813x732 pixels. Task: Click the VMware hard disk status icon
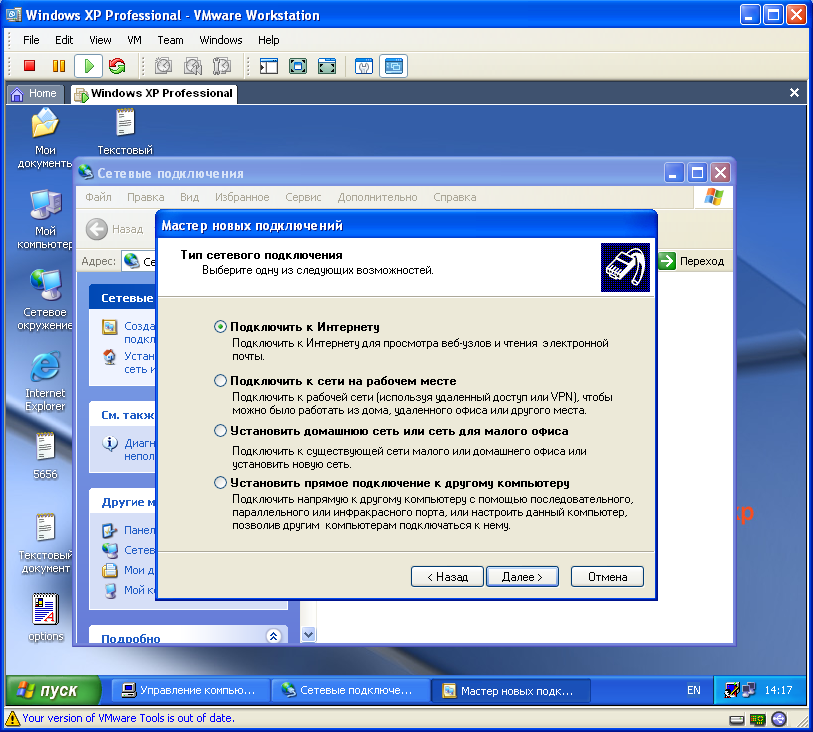tap(736, 719)
